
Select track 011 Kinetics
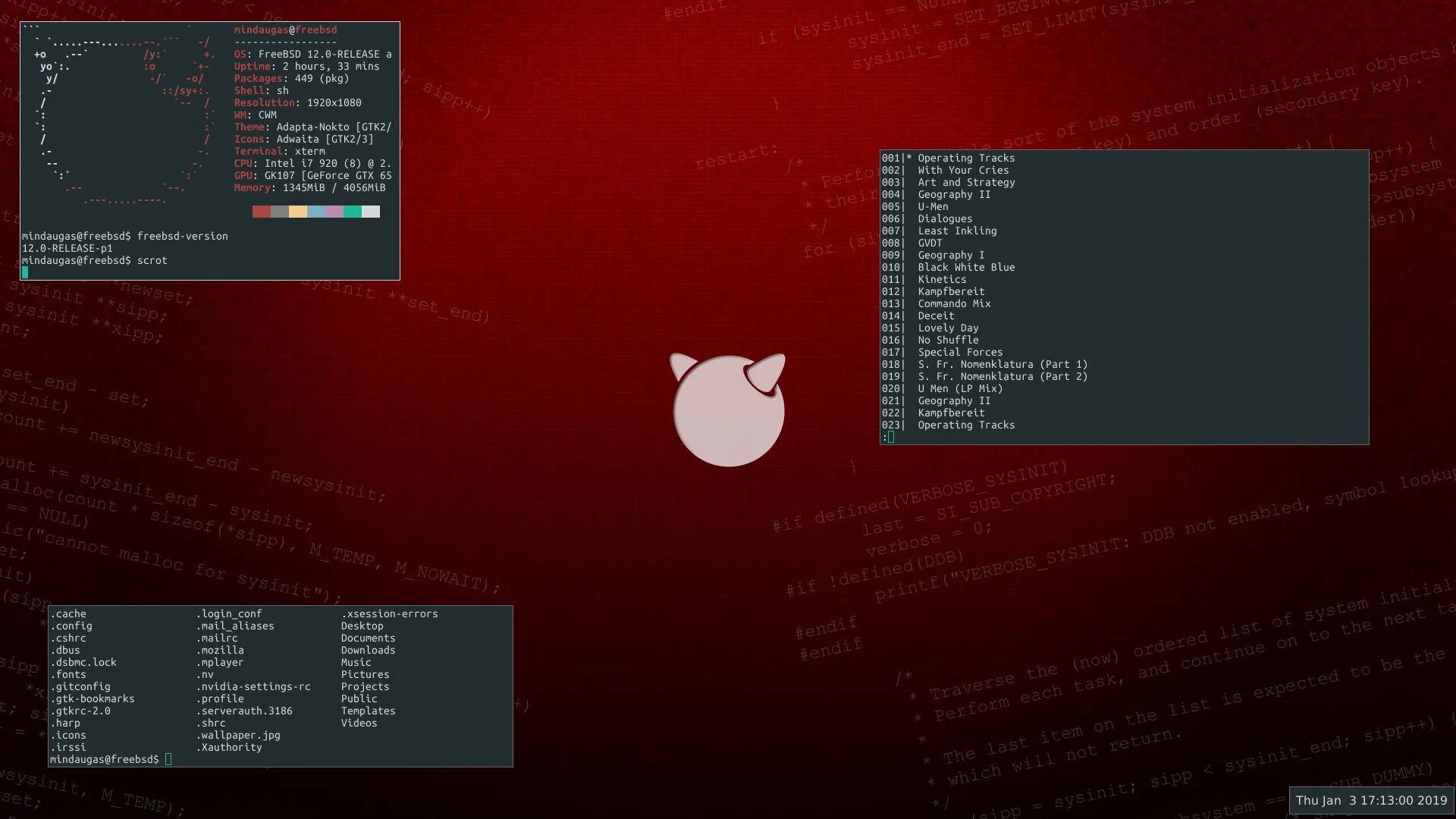click(924, 280)
